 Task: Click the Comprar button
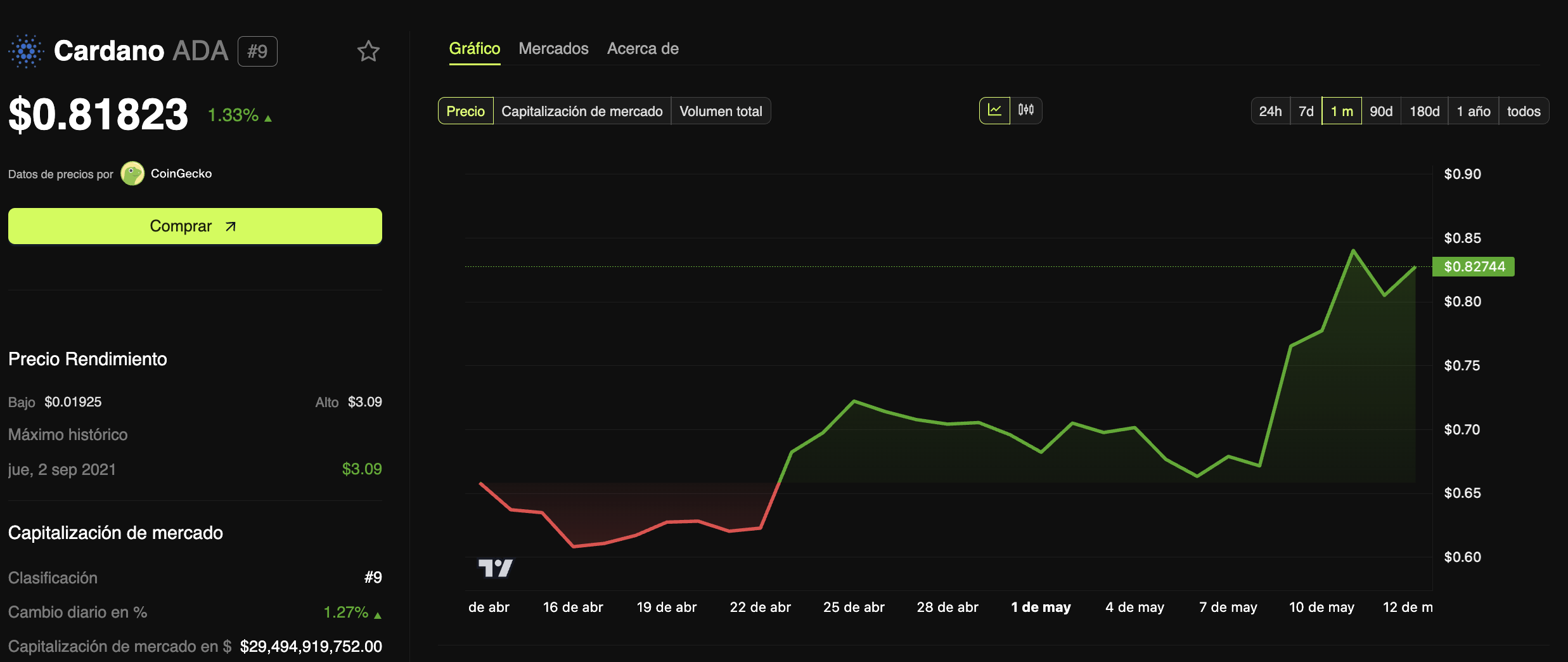click(x=195, y=226)
